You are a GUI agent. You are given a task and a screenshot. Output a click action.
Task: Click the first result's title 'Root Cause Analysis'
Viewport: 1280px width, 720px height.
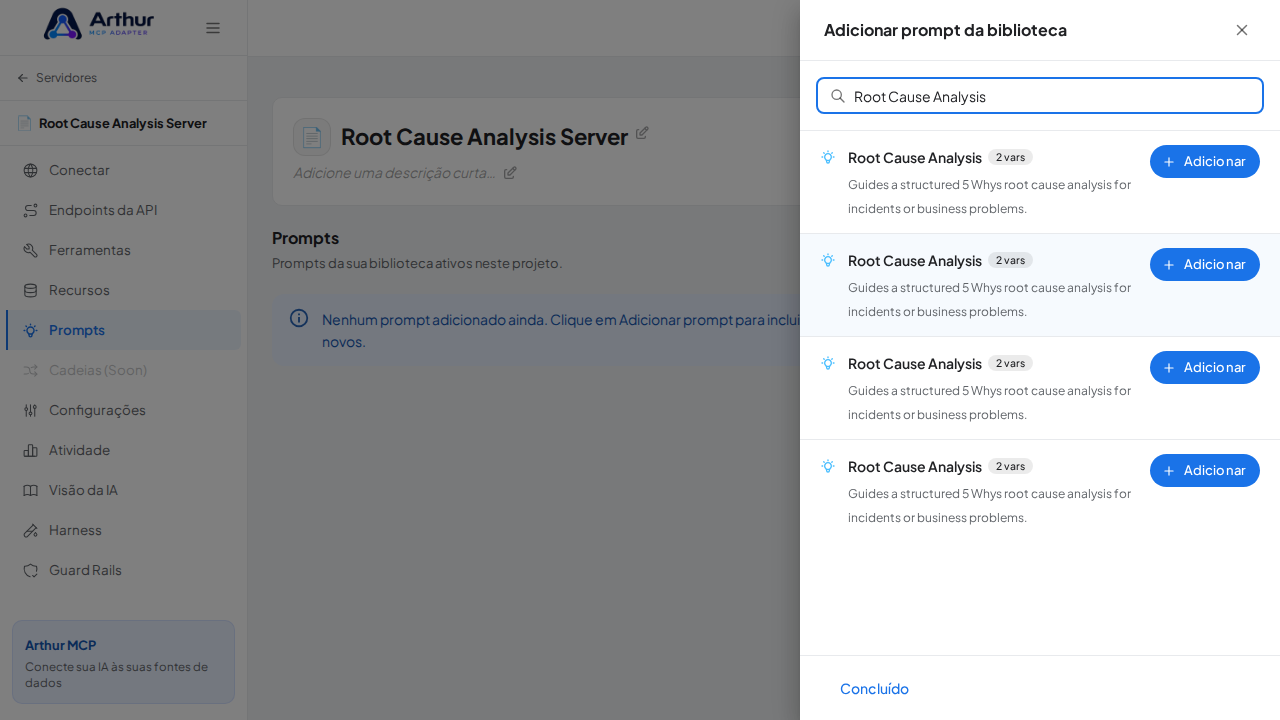[915, 158]
